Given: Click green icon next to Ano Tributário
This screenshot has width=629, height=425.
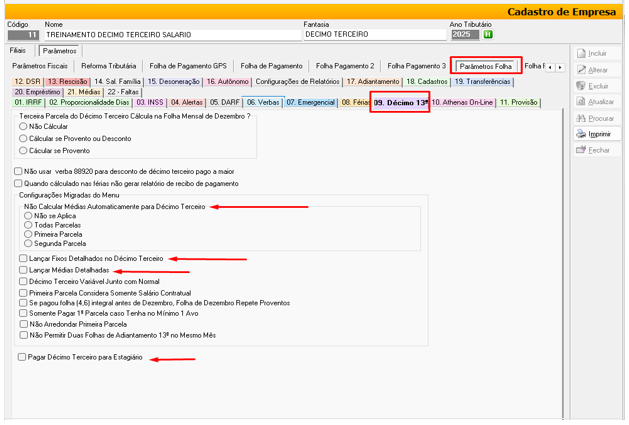Looking at the screenshot, I should click(x=488, y=34).
